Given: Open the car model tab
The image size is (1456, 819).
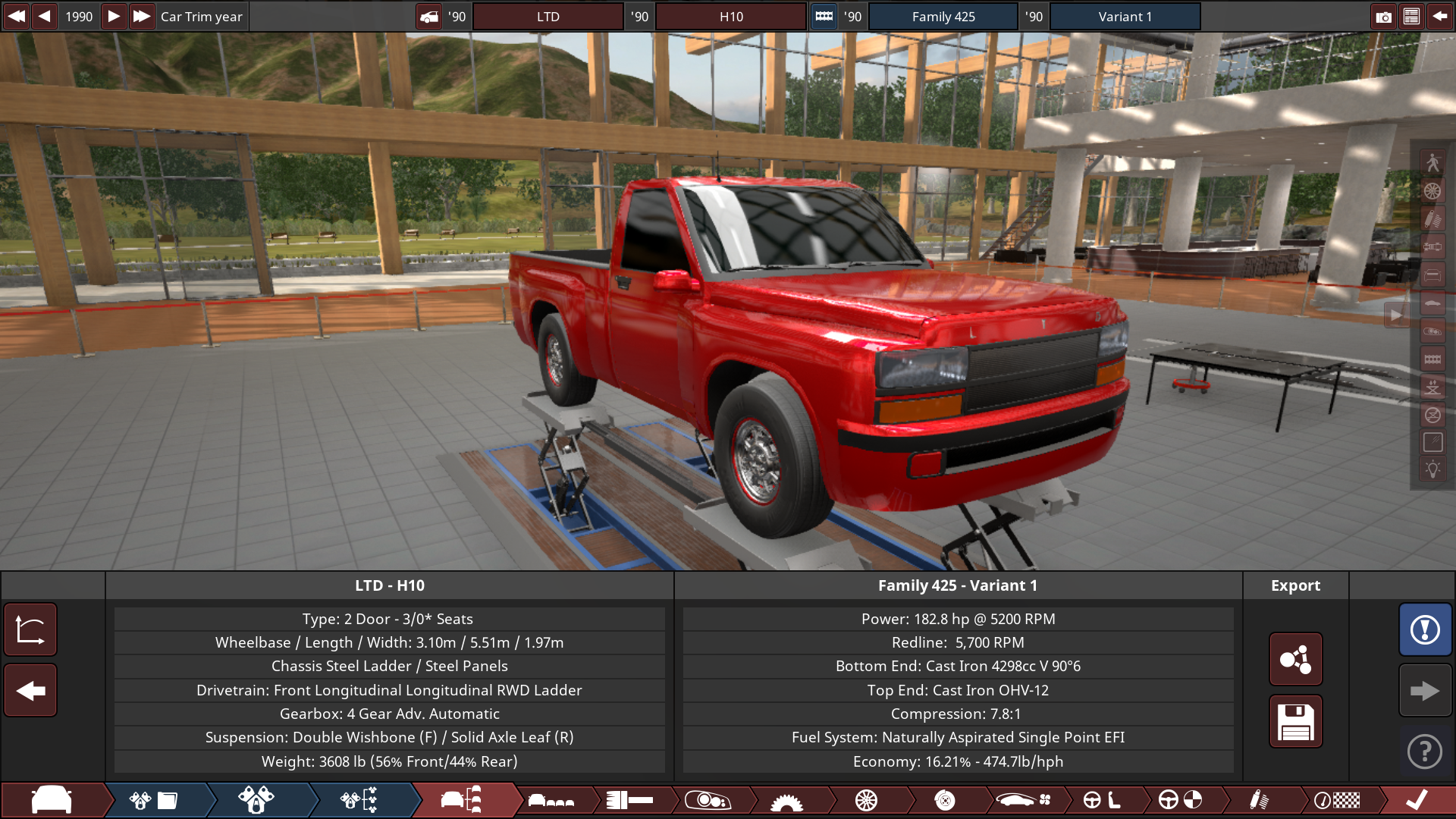Looking at the screenshot, I should point(52,800).
